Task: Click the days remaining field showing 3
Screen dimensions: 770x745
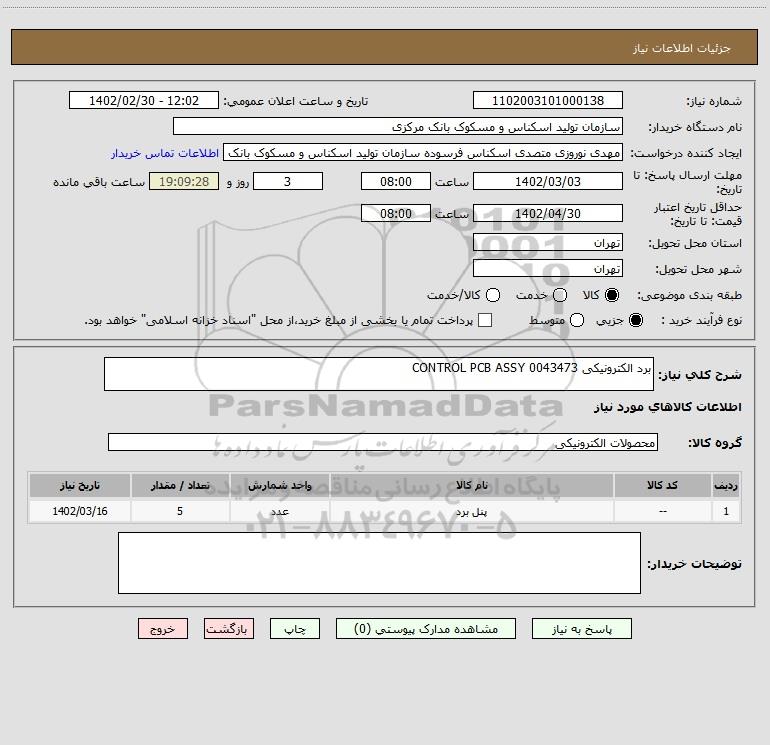Action: (x=288, y=181)
